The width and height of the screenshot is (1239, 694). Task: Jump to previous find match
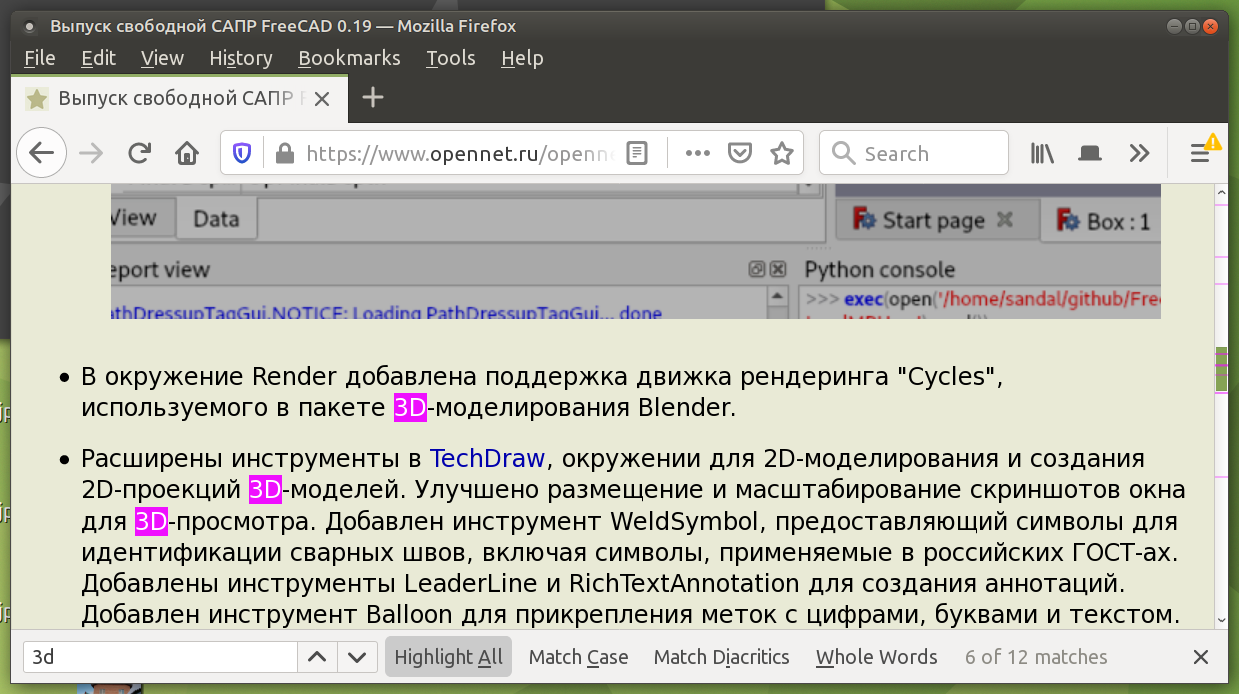pyautogui.click(x=316, y=657)
